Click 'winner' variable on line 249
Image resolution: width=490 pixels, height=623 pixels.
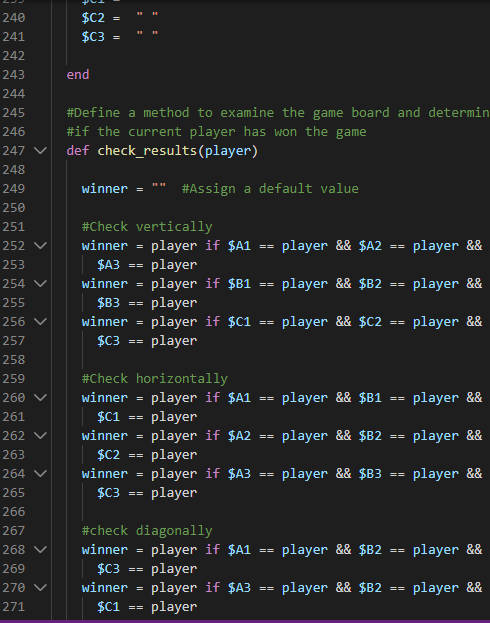105,189
